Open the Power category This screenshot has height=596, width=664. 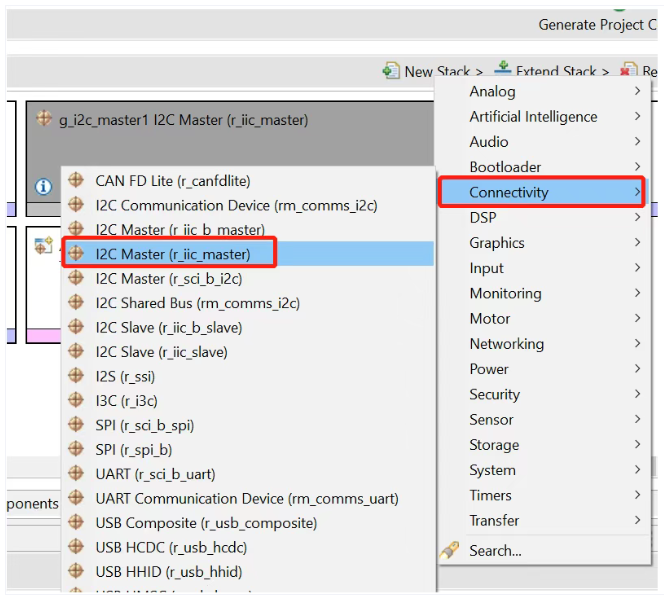[x=544, y=369]
